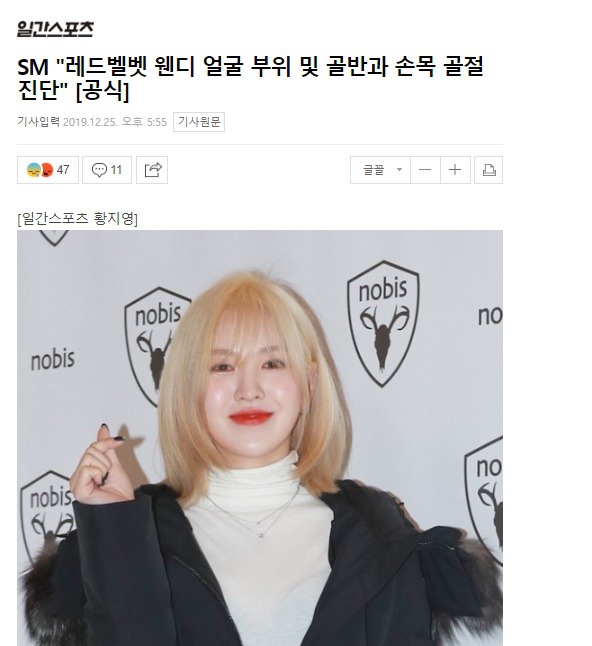This screenshot has width=592, height=646.
Task: Open comments via the speech bubble icon
Action: [99, 170]
